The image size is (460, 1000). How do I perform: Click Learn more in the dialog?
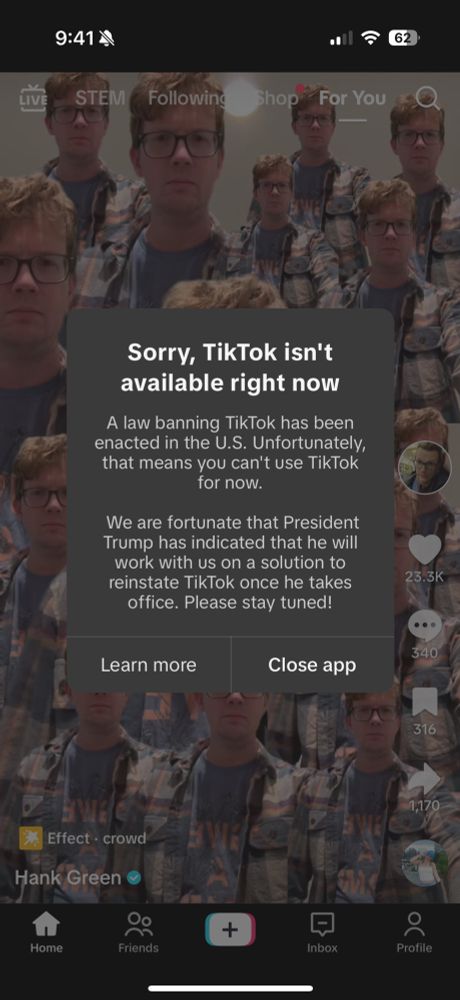(149, 665)
